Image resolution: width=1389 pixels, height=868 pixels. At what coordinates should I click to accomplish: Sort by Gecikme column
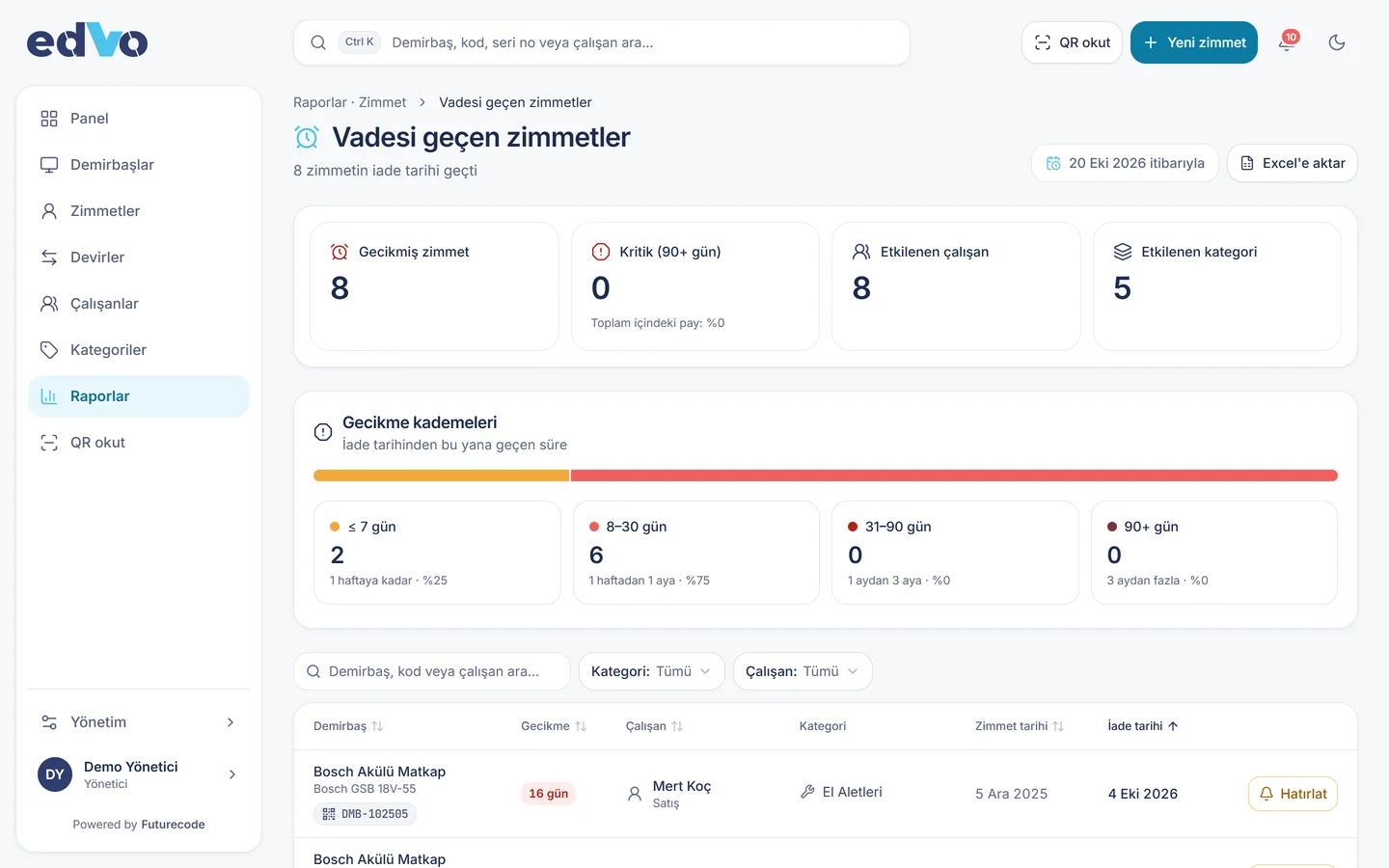click(554, 726)
